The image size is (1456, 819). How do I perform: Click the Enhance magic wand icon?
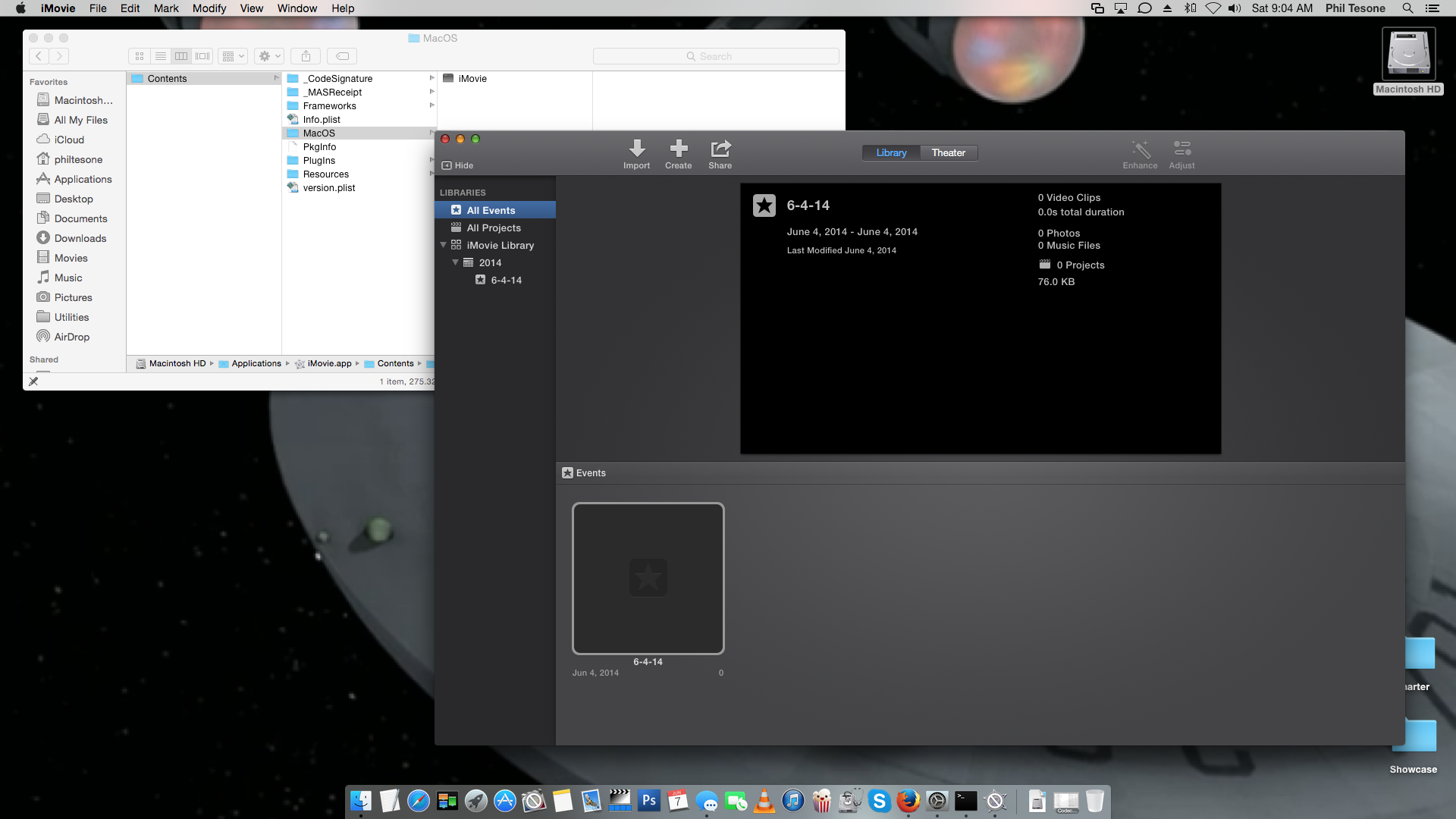pos(1141,148)
